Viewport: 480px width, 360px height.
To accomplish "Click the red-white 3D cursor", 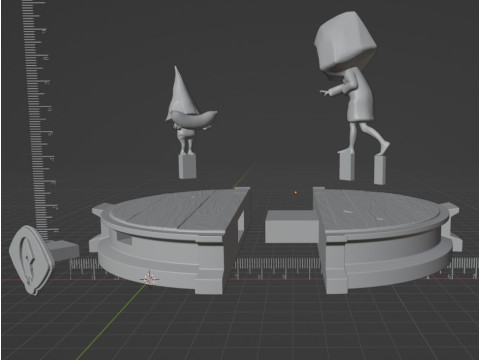I will tap(150, 279).
